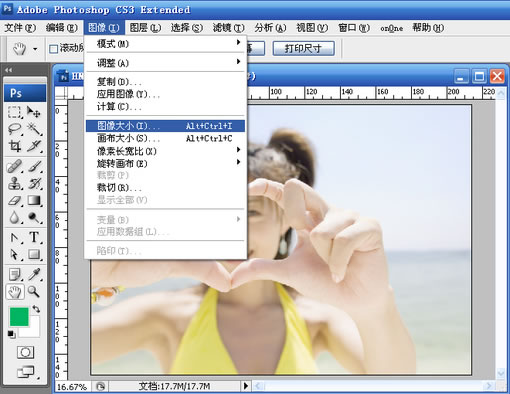Open the status bar info arrow menu
Screen dimensions: 510x394
246,386
